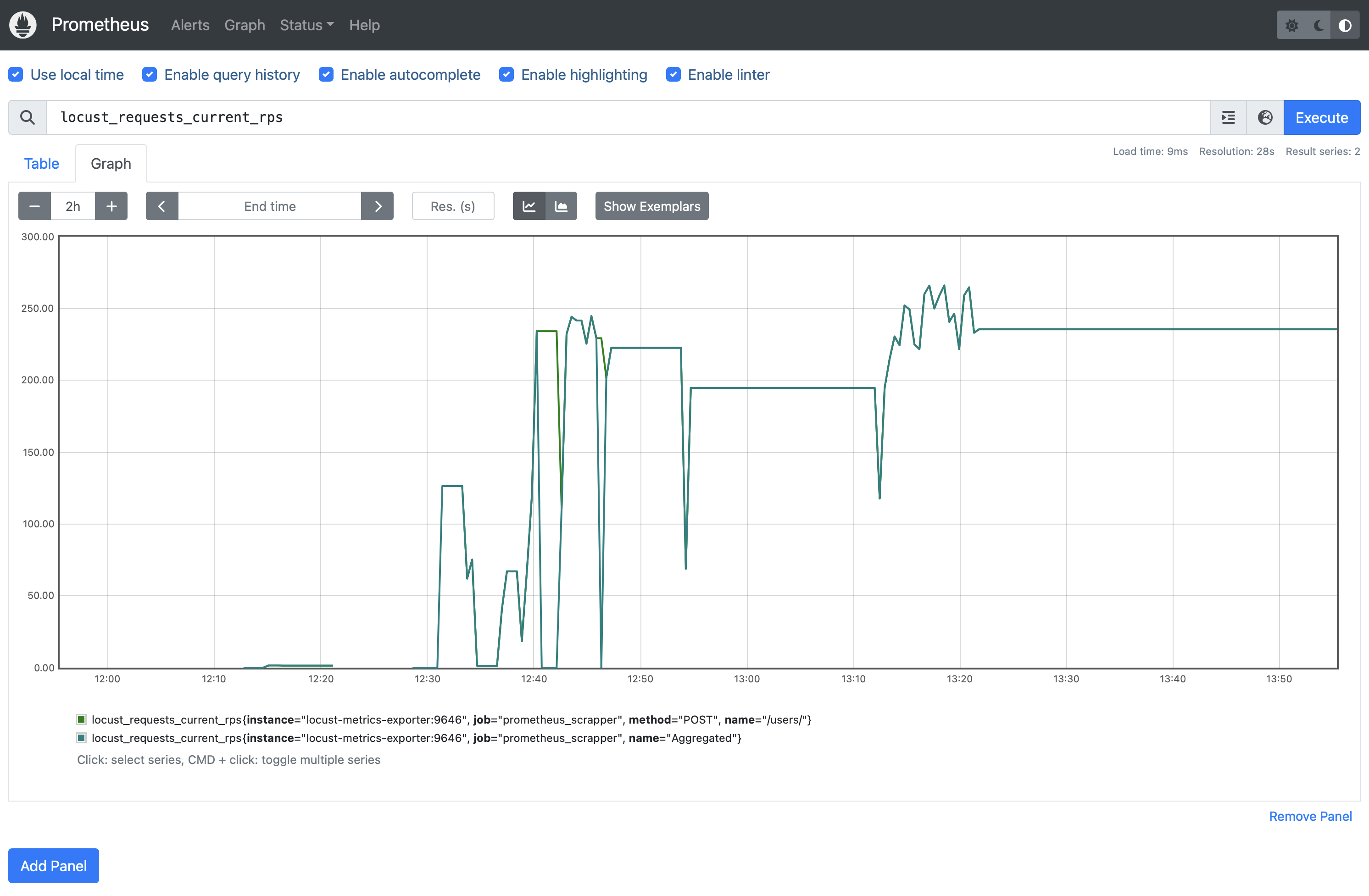The image size is (1369, 896).
Task: Open the metrics explorer globe icon
Action: [x=1265, y=117]
